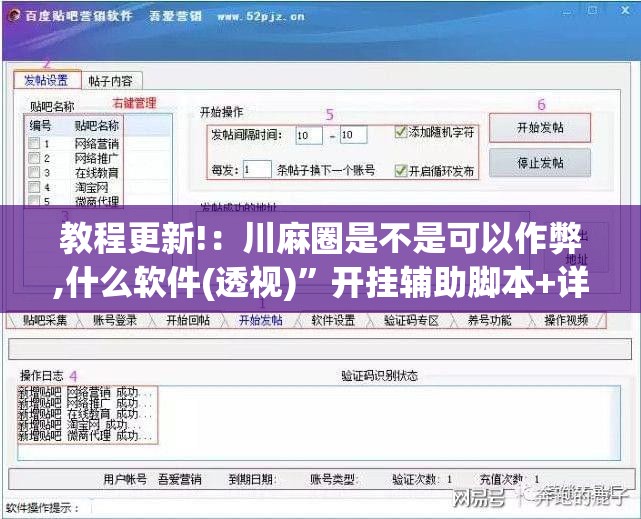
Task: Click the 右键管理 red label
Action: (x=134, y=103)
